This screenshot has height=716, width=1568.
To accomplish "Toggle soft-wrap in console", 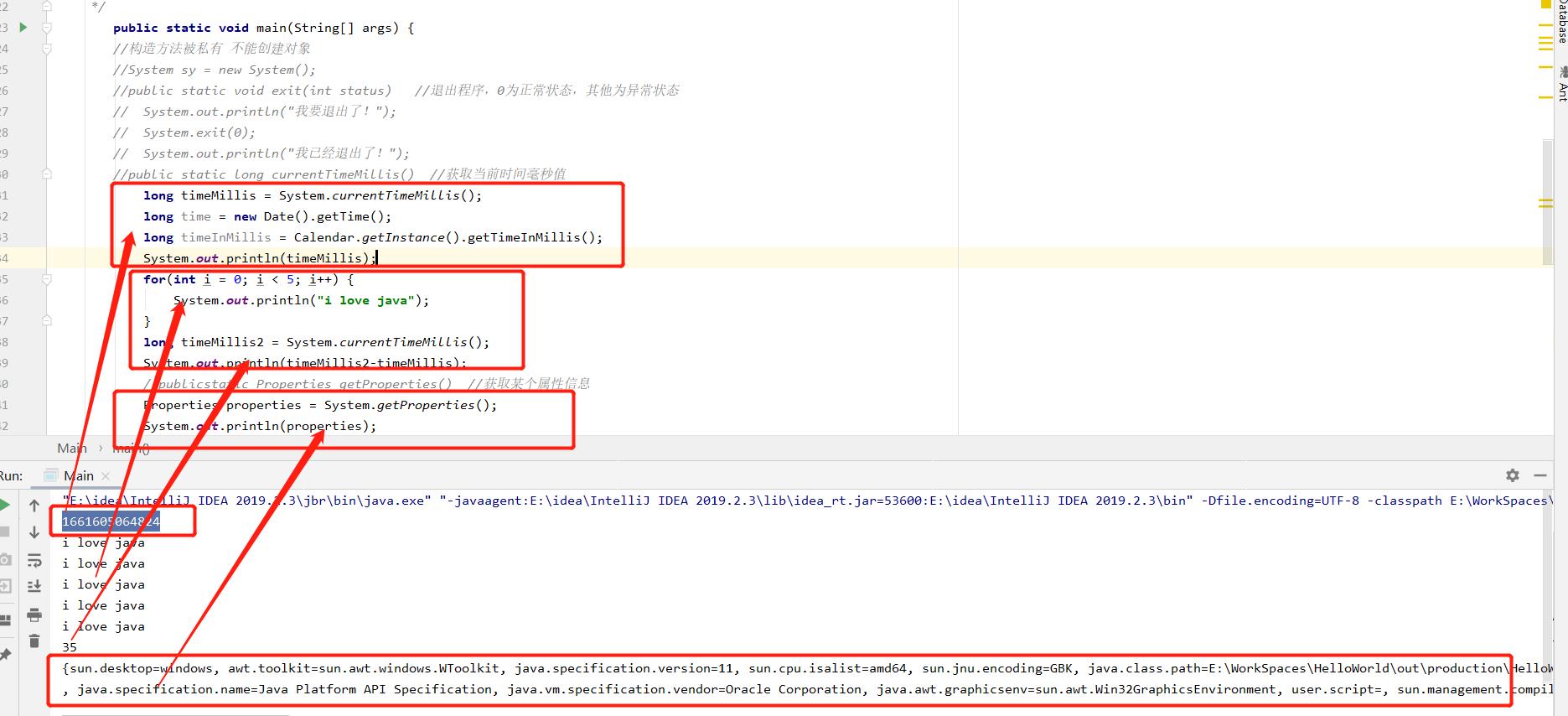I will coord(34,560).
